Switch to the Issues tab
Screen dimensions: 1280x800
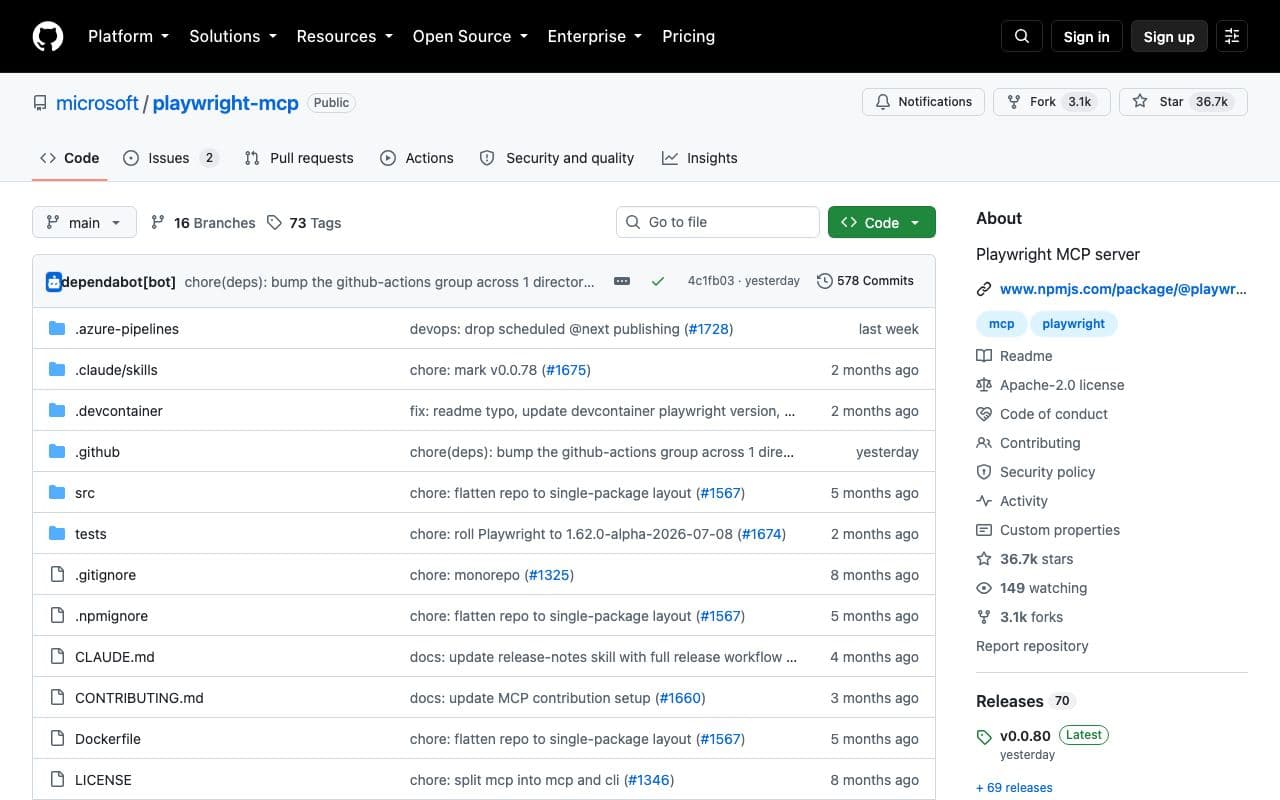[170, 158]
